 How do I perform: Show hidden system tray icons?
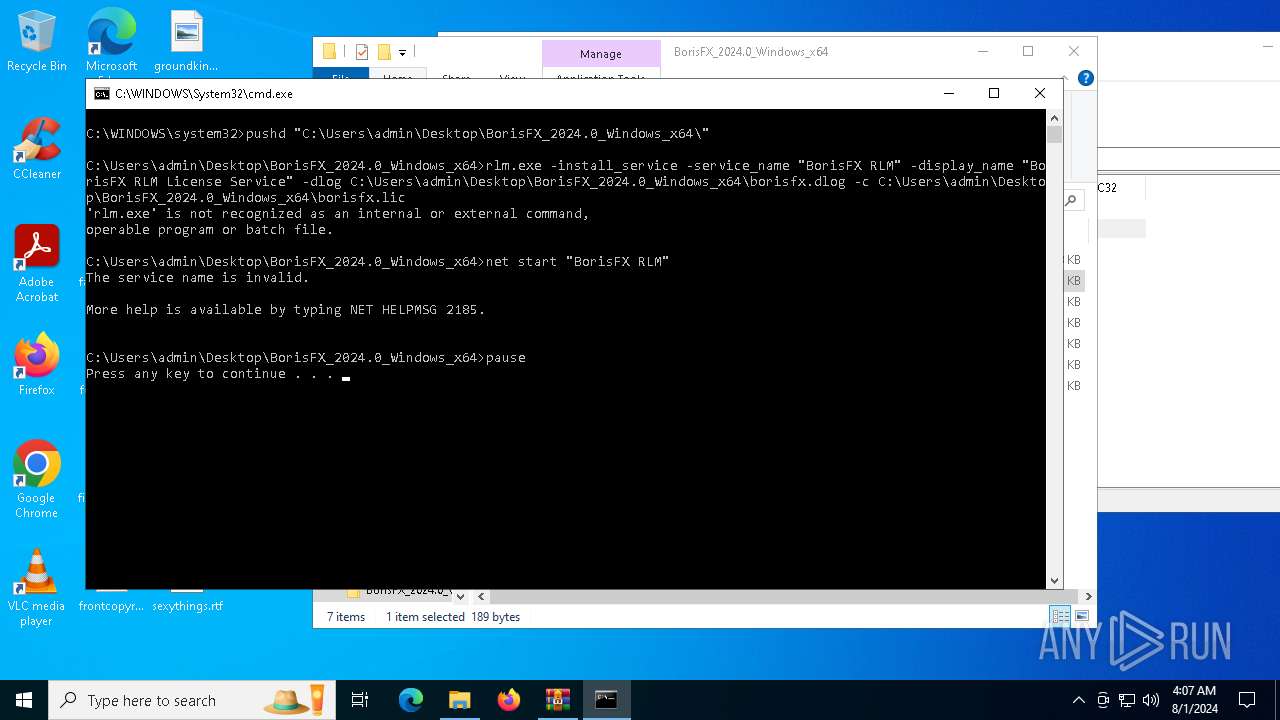pos(1078,700)
